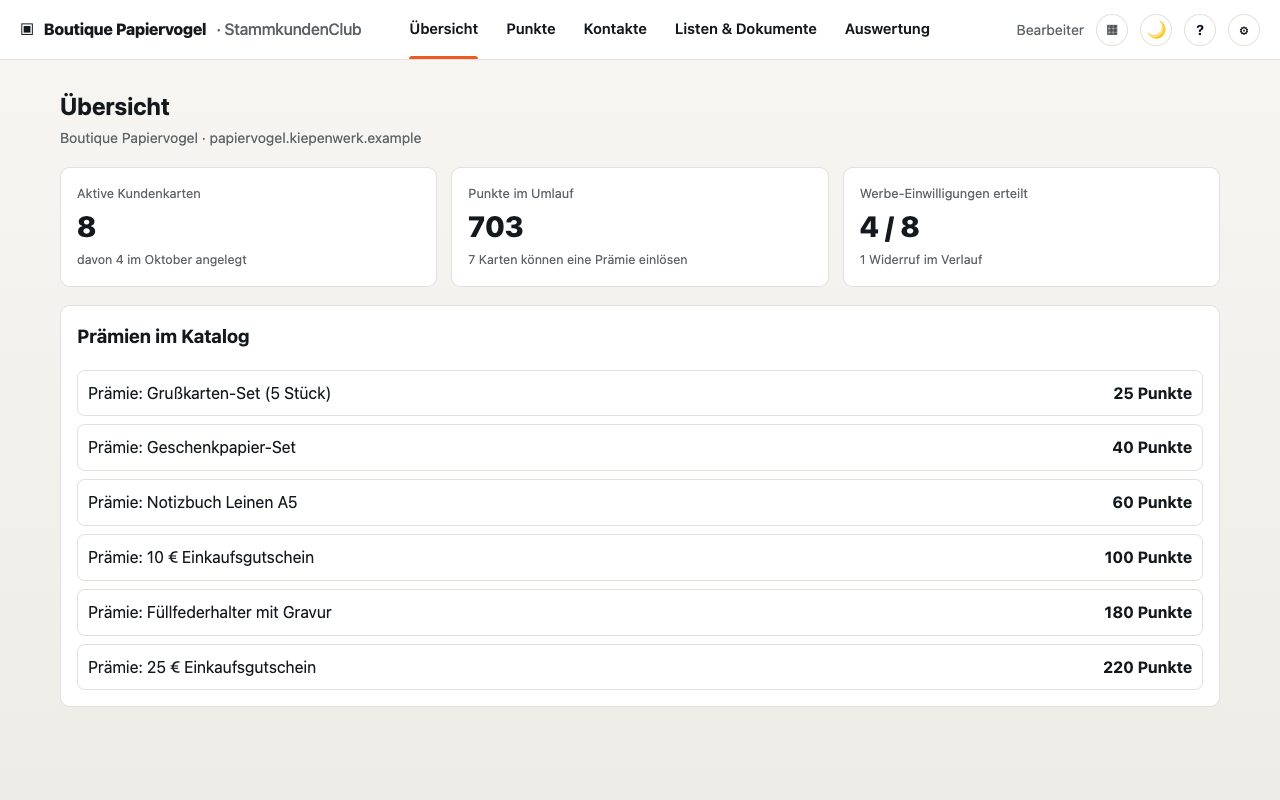
Task: Click the 25 Punkte value
Action: [x=1152, y=393]
